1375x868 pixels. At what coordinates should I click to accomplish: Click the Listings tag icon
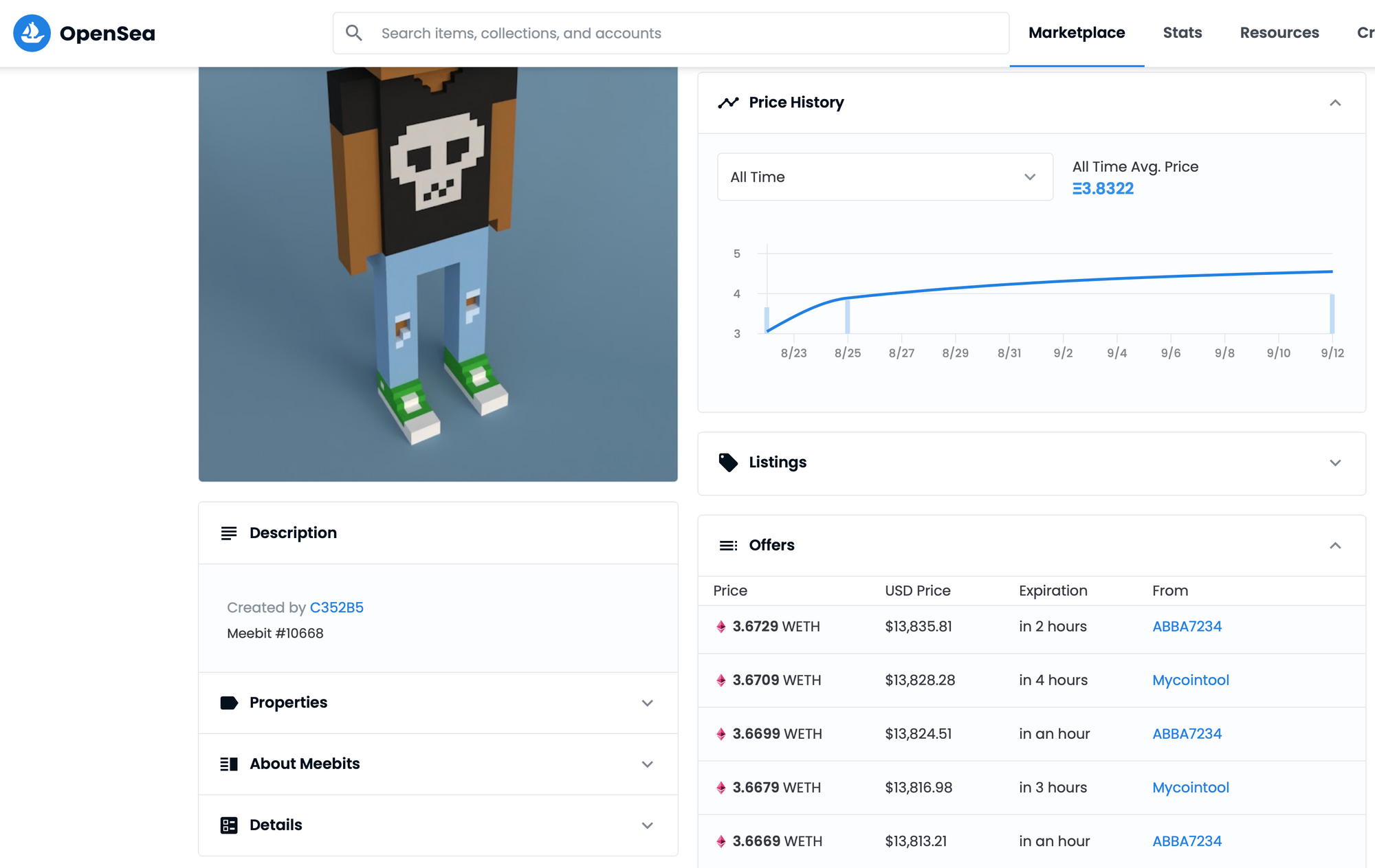[728, 463]
